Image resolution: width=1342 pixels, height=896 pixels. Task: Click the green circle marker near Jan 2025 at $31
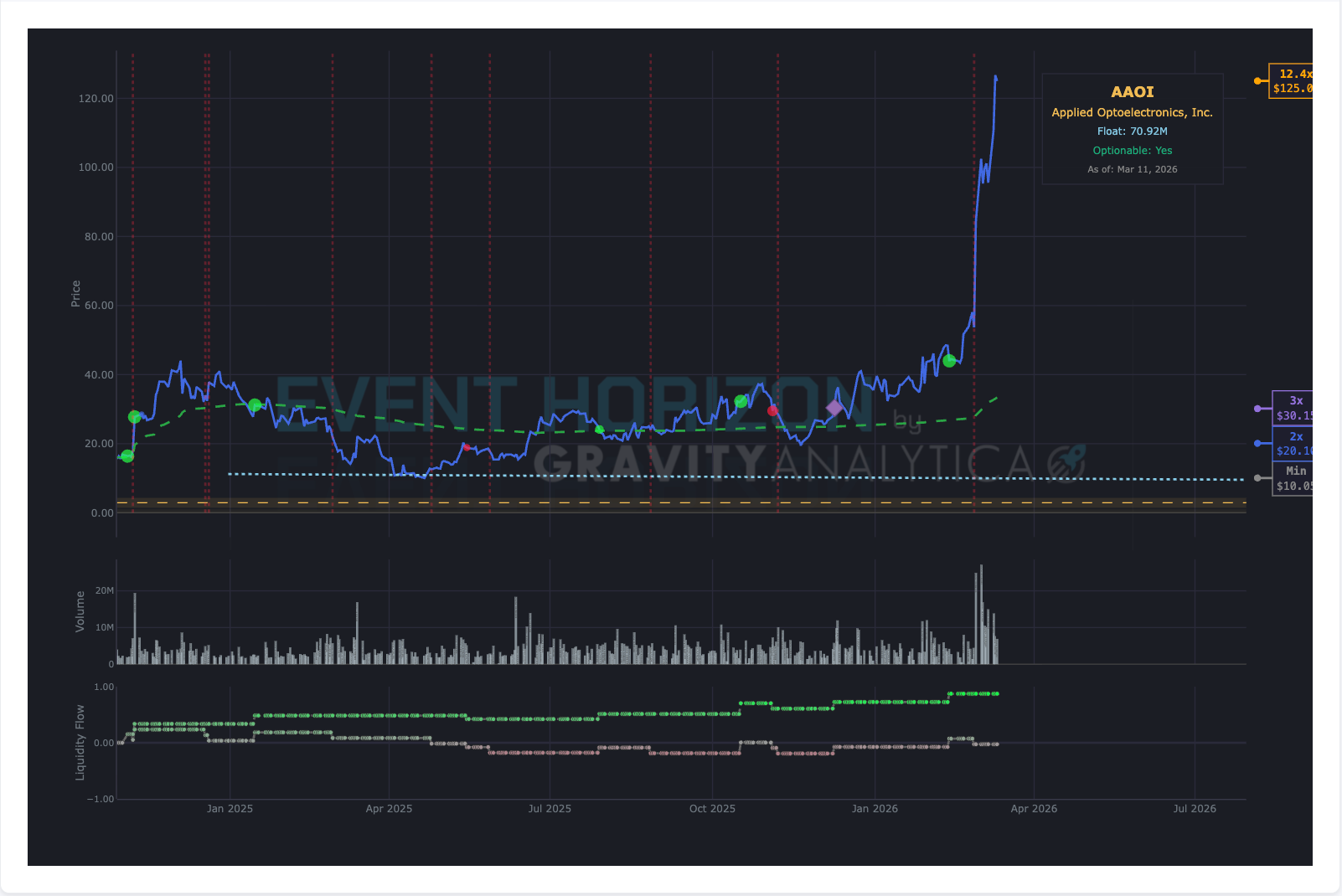pyautogui.click(x=255, y=405)
